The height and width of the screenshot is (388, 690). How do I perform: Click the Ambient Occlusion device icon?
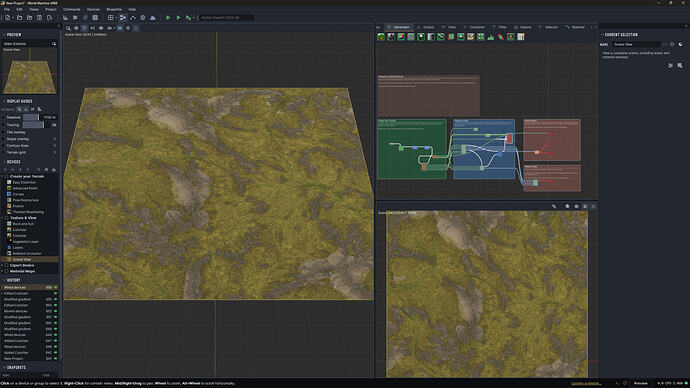pyautogui.click(x=9, y=253)
